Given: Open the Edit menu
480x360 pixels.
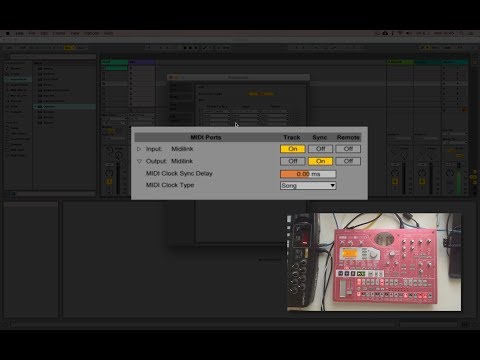Looking at the screenshot, I should (44, 33).
